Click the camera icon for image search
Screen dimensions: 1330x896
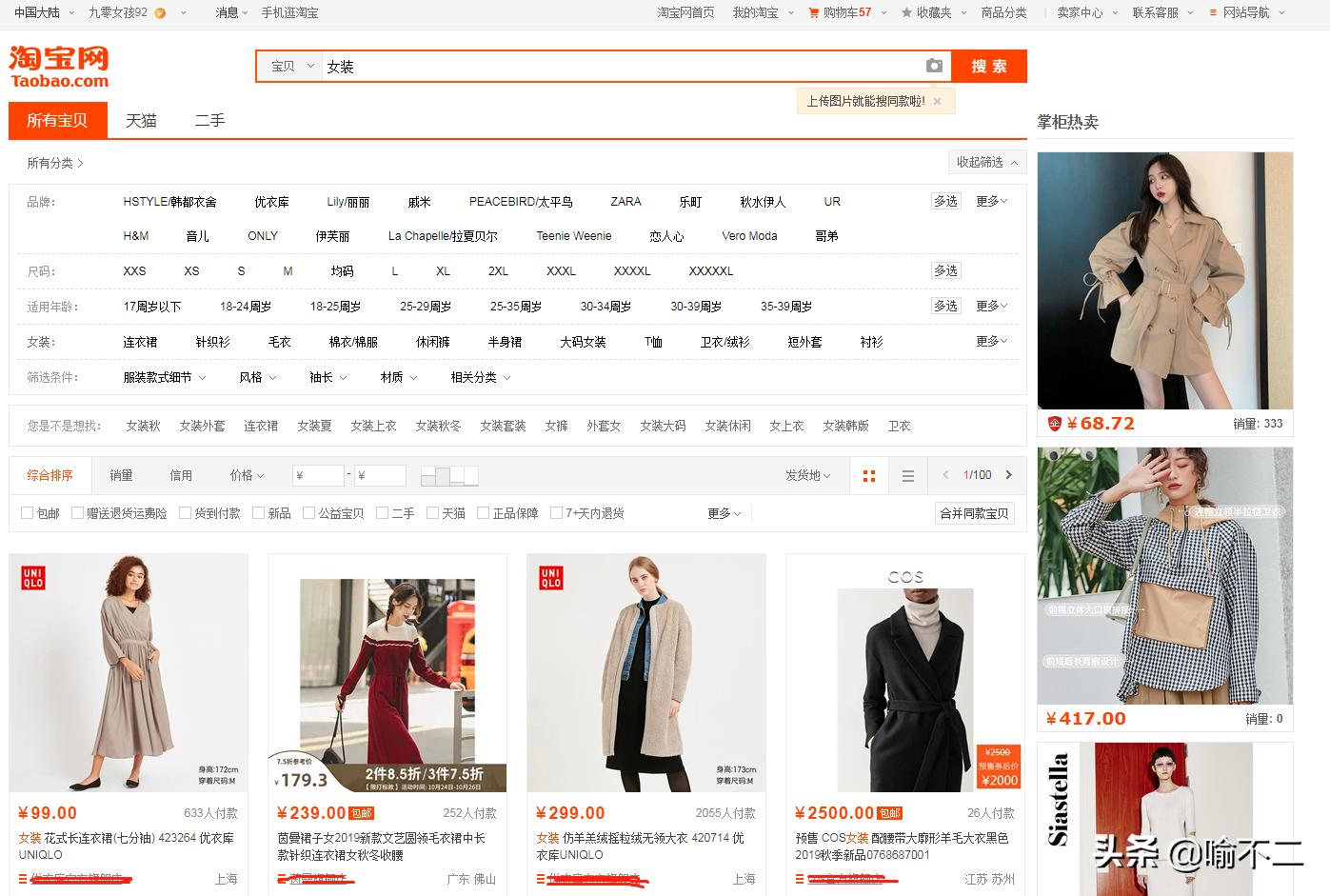click(x=934, y=65)
